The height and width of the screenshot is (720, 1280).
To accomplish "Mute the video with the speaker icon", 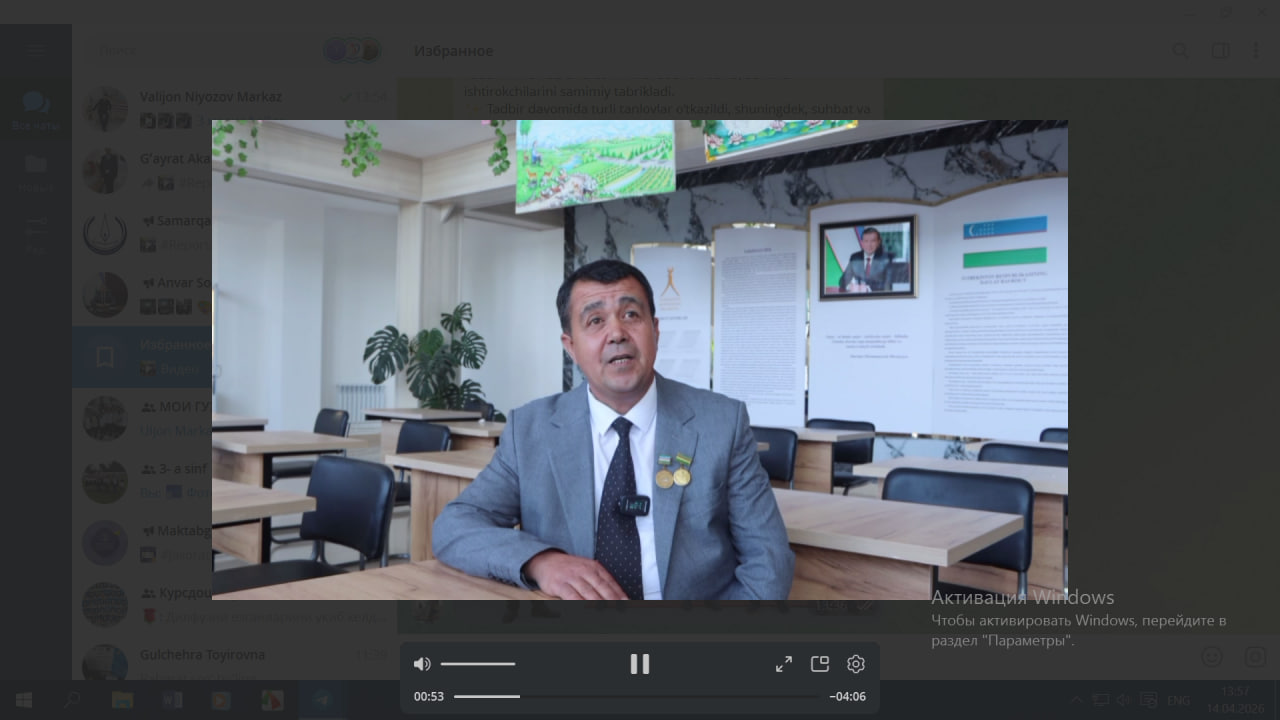I will point(422,664).
